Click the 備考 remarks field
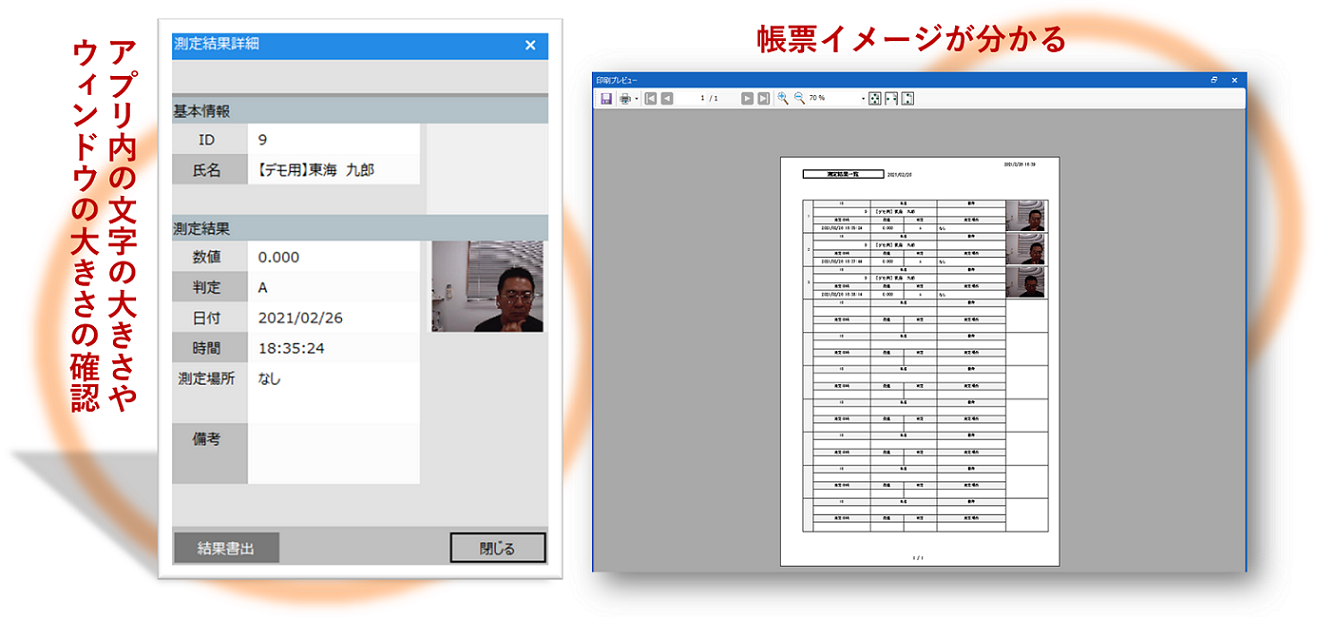This screenshot has height=618, width=1317. 333,453
